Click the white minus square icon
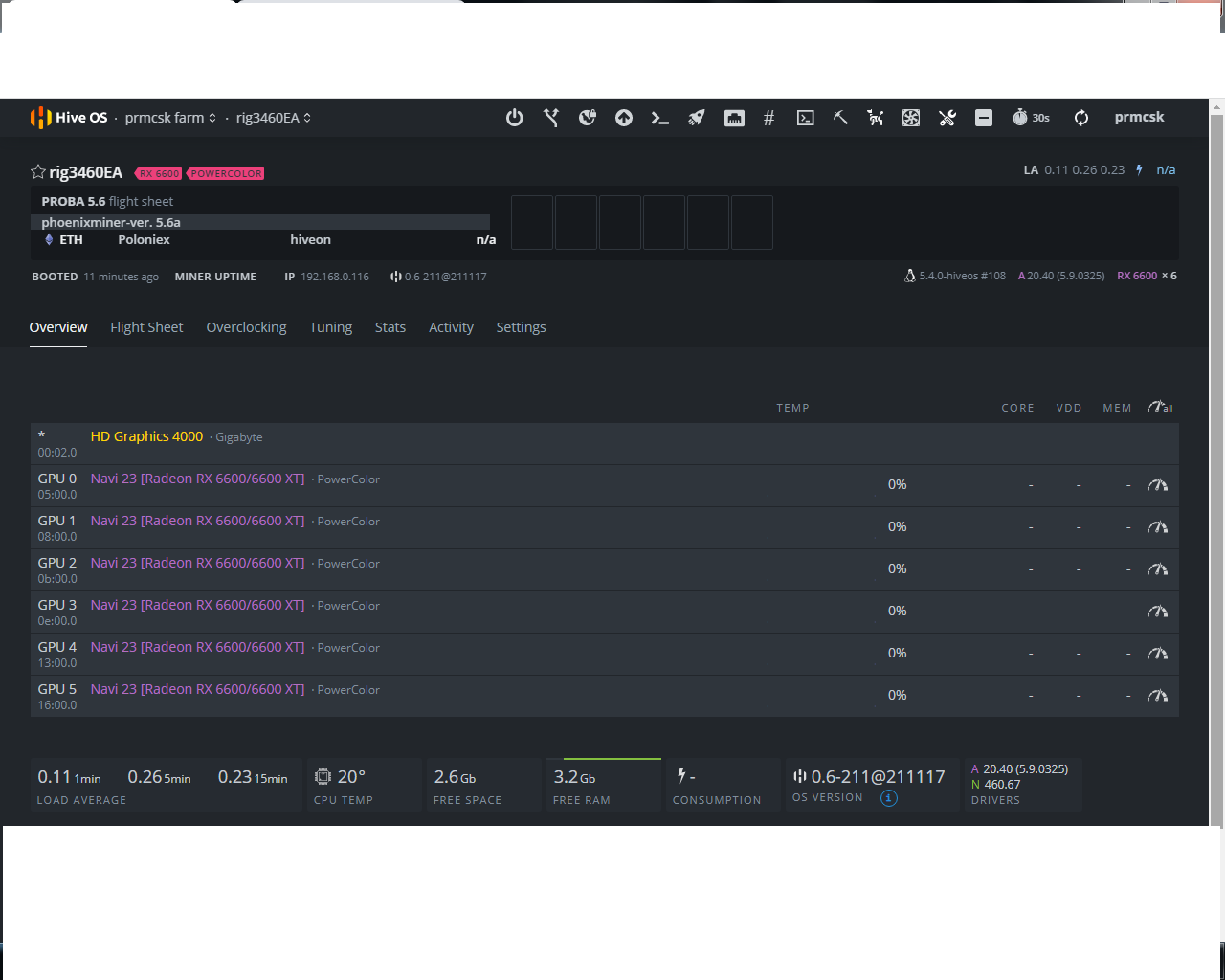 984,118
